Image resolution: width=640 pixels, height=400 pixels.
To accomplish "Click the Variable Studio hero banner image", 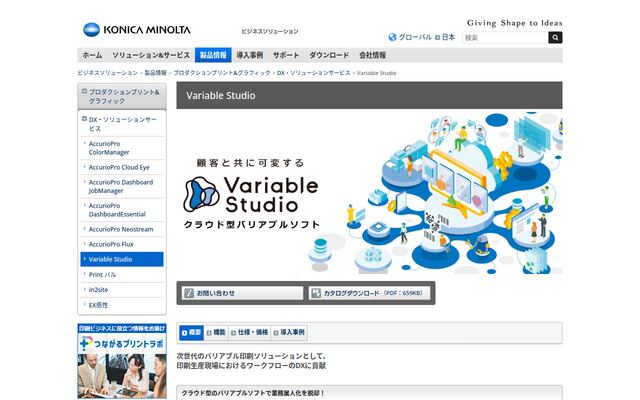I will pyautogui.click(x=369, y=193).
